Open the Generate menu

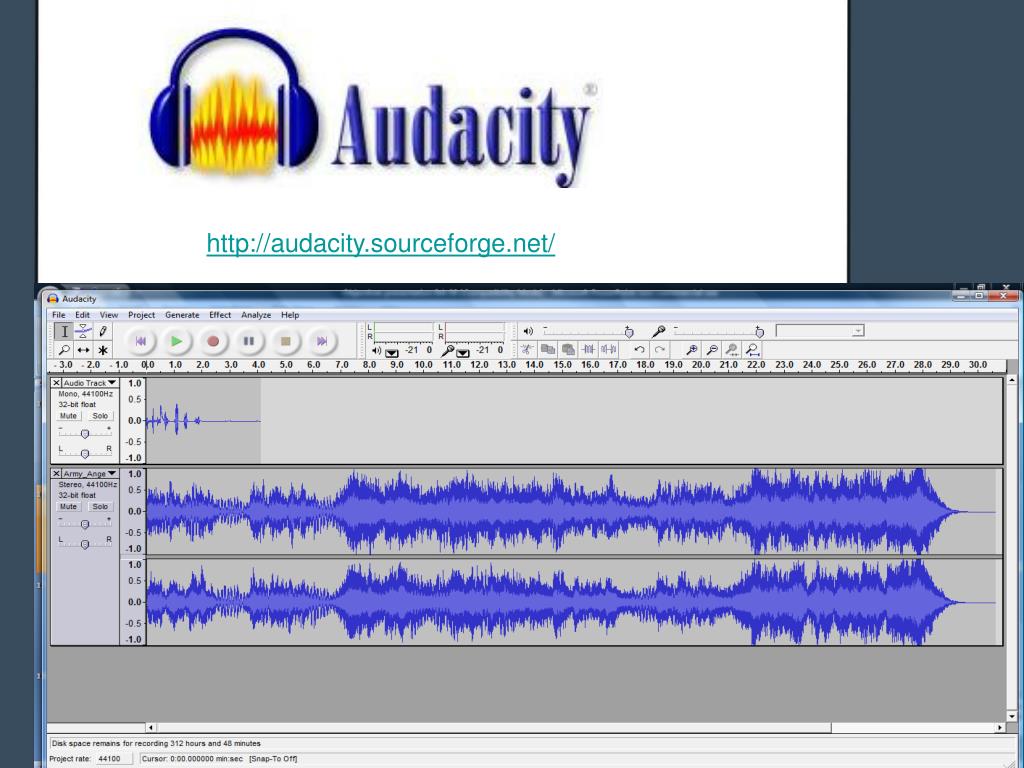pyautogui.click(x=182, y=315)
